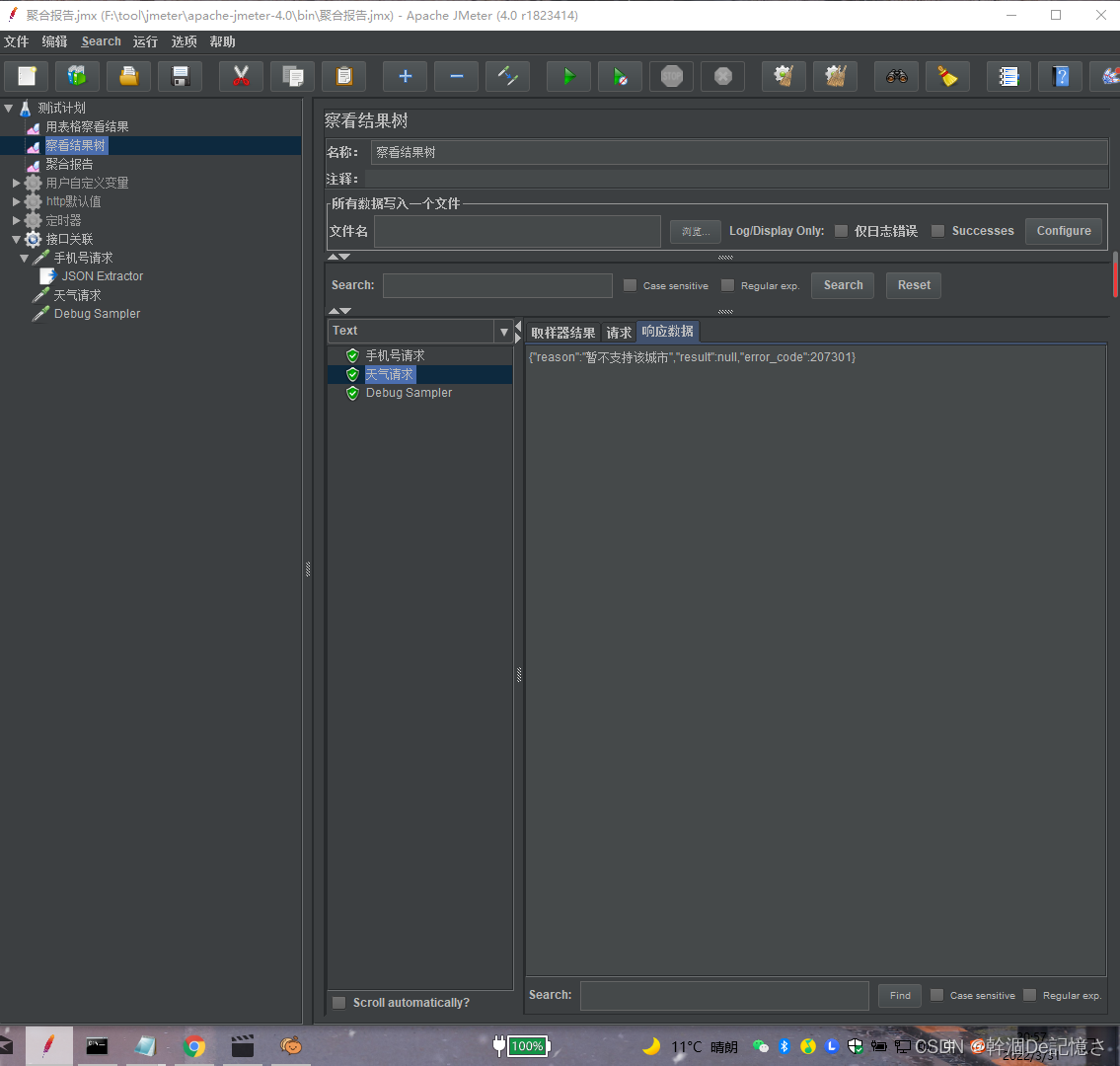Click the 名称 input field
The image size is (1120, 1066).
pyautogui.click(x=739, y=152)
